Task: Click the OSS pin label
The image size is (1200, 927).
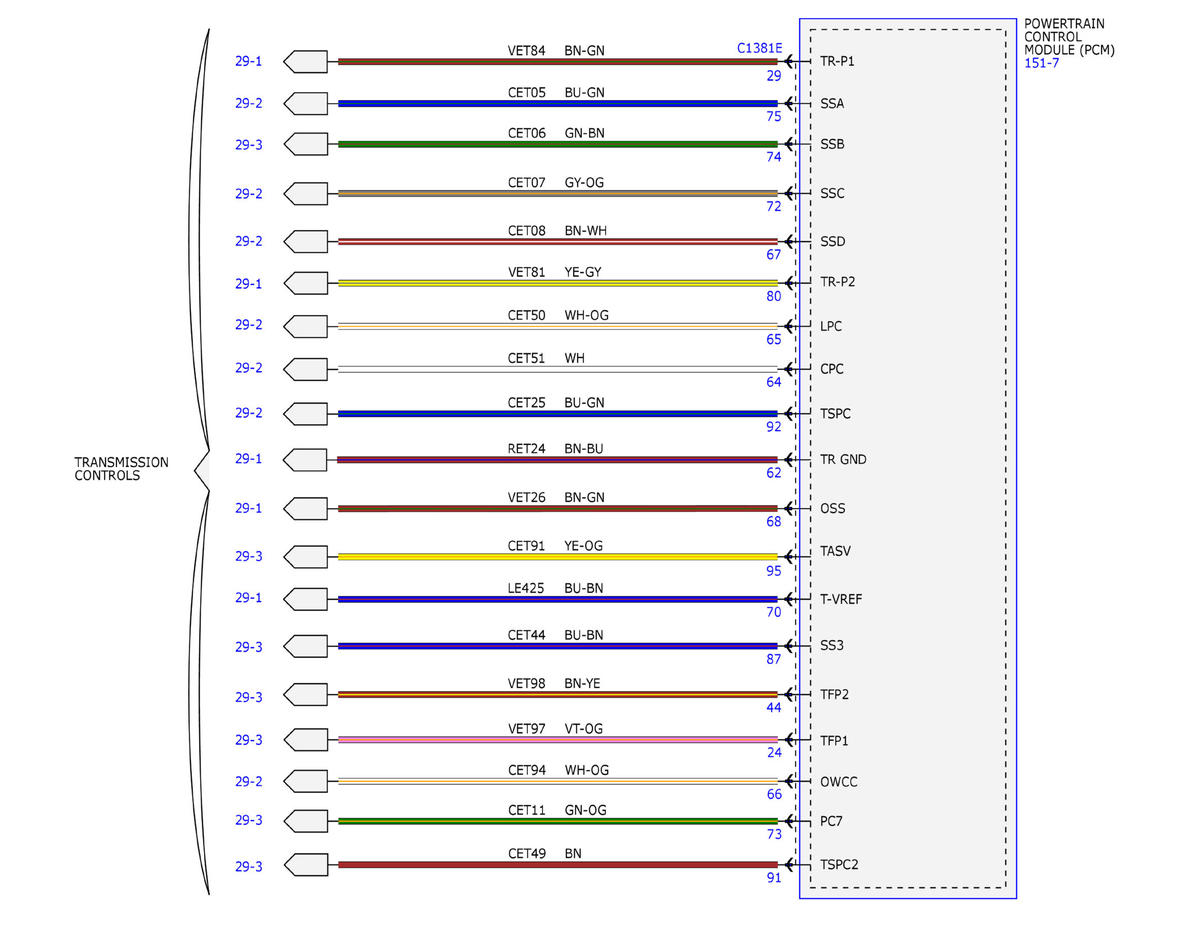Action: pyautogui.click(x=832, y=508)
